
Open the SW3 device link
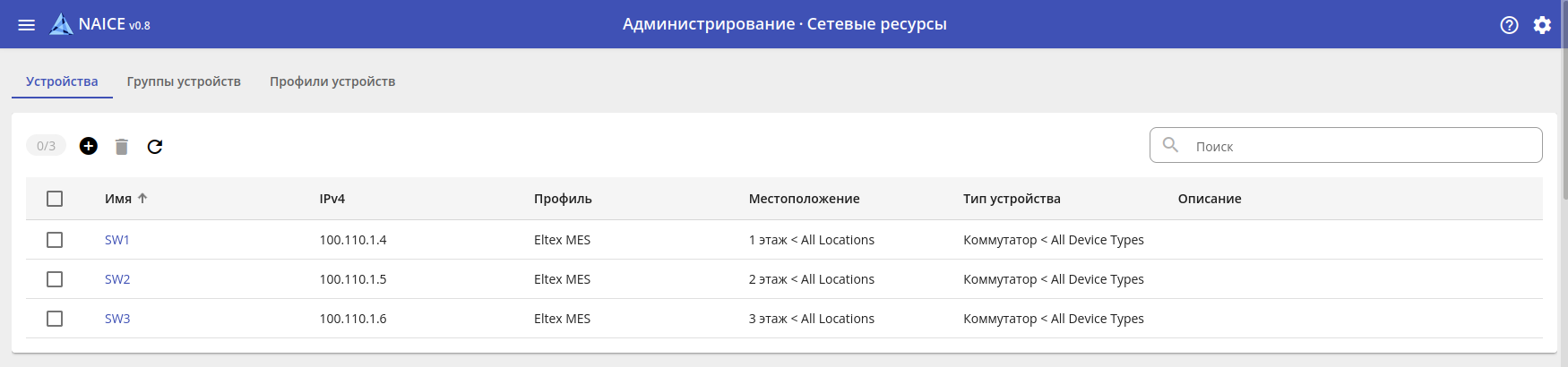click(x=117, y=319)
